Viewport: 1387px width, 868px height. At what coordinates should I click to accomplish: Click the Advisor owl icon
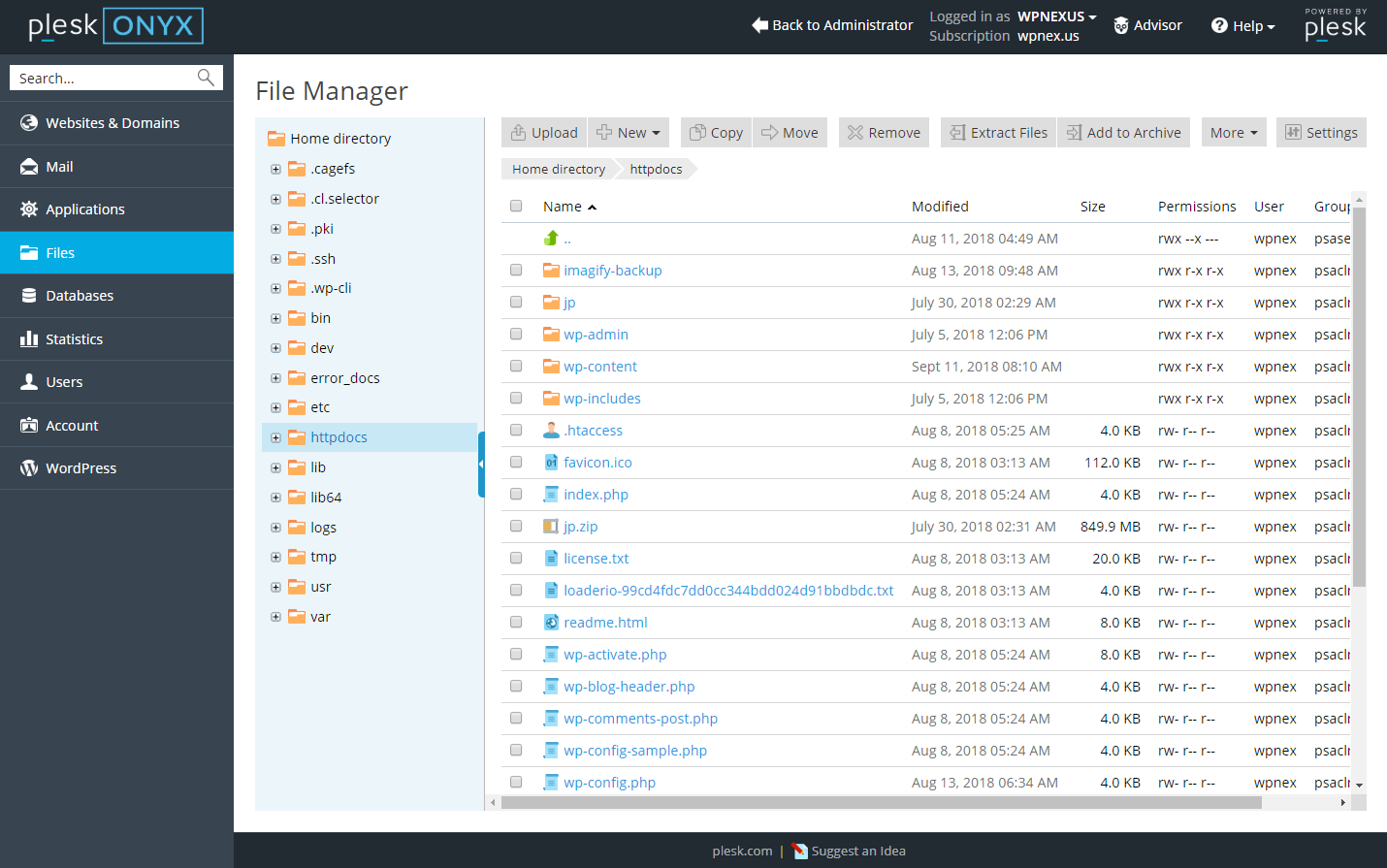pyautogui.click(x=1121, y=25)
